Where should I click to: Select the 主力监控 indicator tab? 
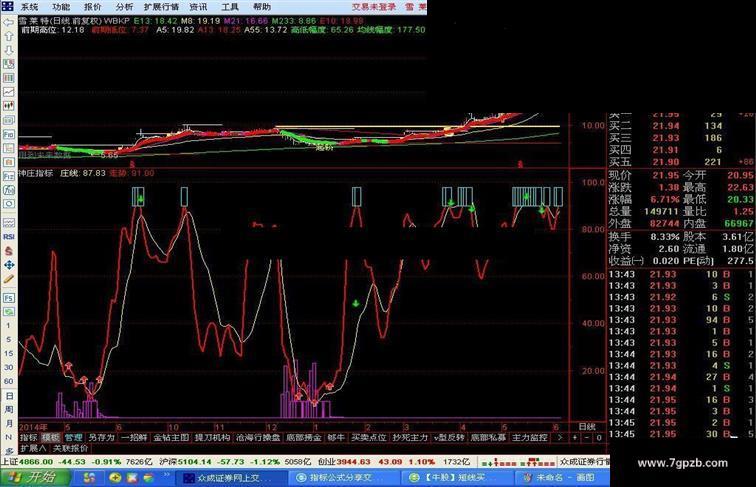[529, 437]
